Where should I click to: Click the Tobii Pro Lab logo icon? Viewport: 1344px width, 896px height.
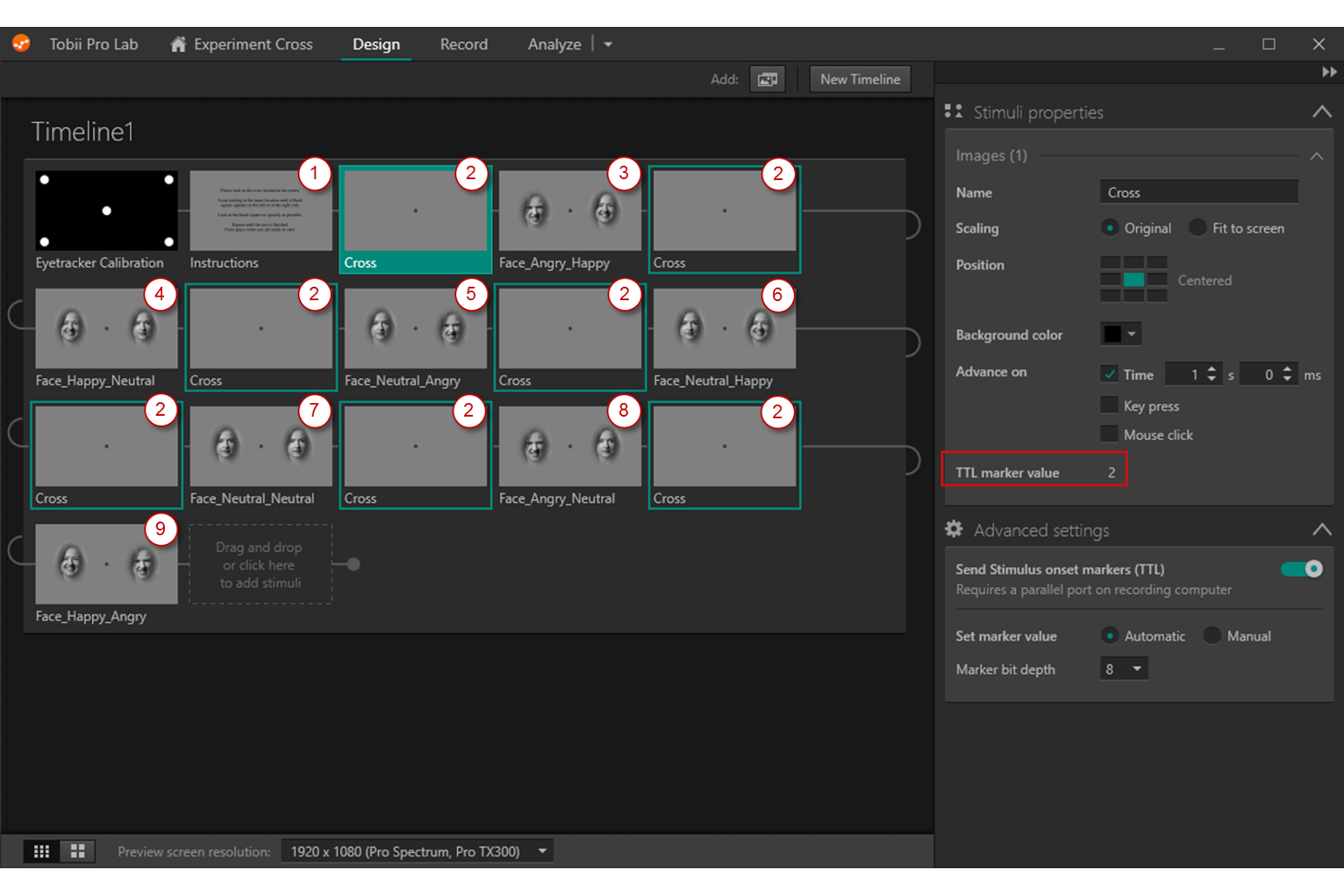[x=22, y=44]
